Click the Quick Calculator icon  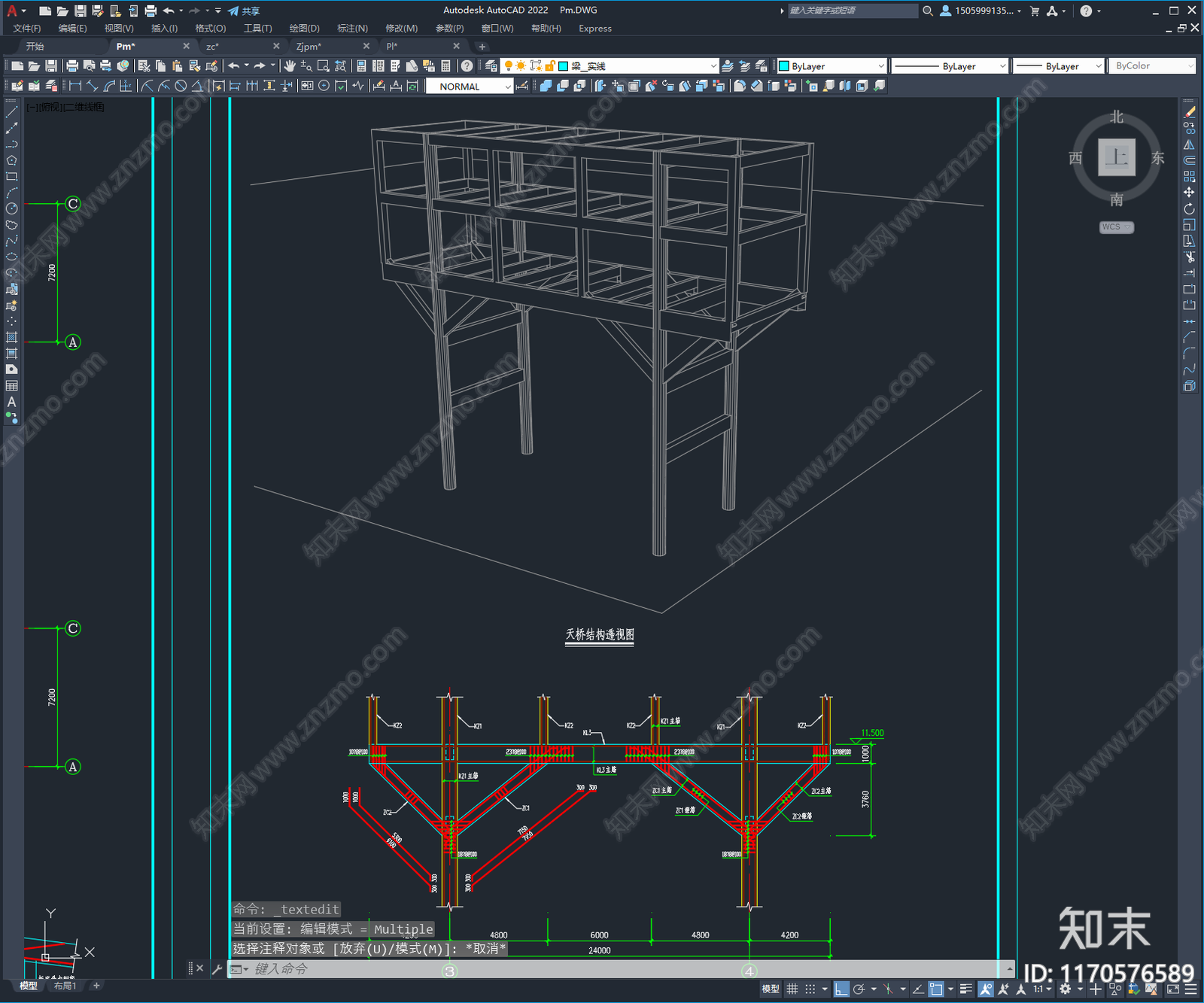coord(445,66)
